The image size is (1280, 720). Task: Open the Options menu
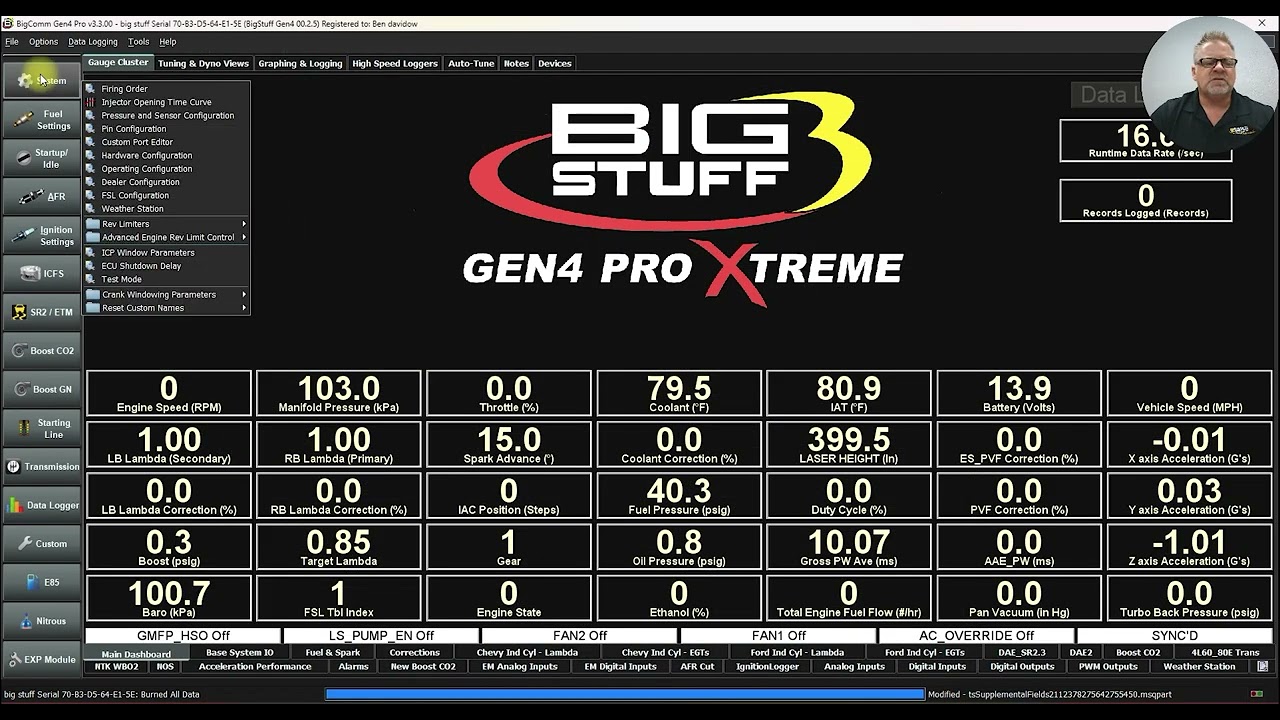43,42
